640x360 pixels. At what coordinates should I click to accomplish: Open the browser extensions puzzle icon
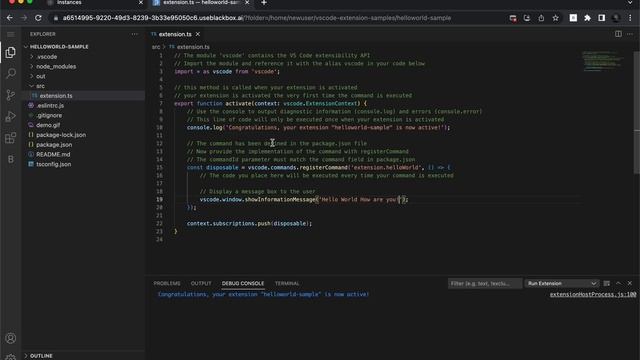(587, 18)
